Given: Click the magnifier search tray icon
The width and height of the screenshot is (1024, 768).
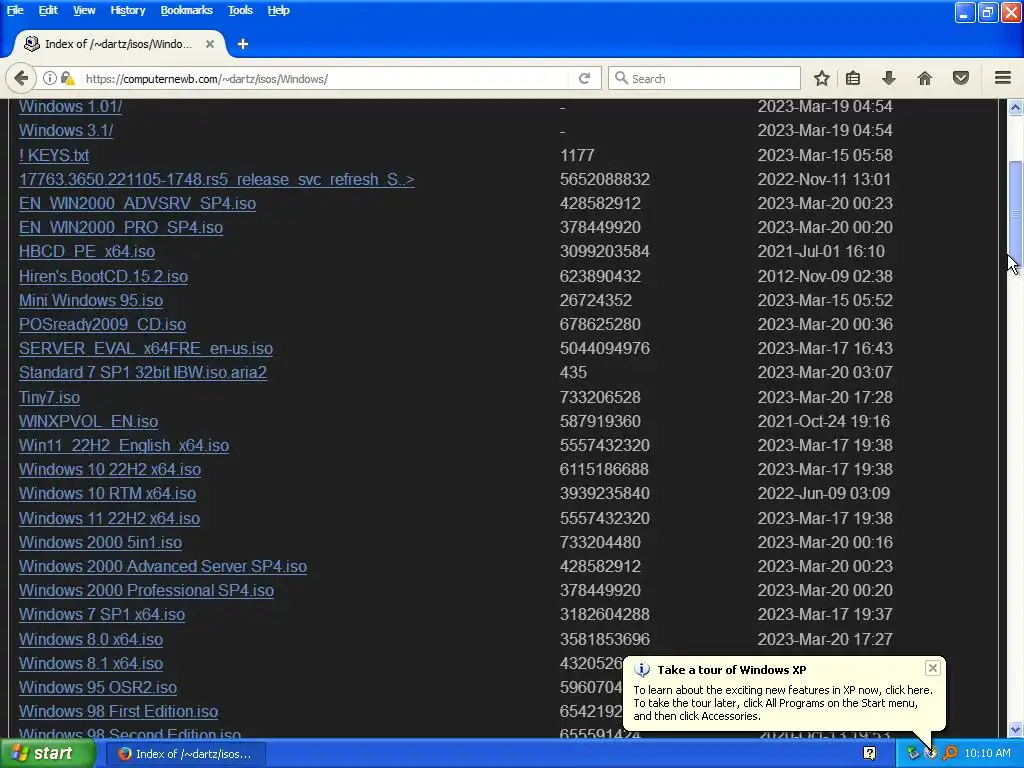Looking at the screenshot, I should coord(950,753).
